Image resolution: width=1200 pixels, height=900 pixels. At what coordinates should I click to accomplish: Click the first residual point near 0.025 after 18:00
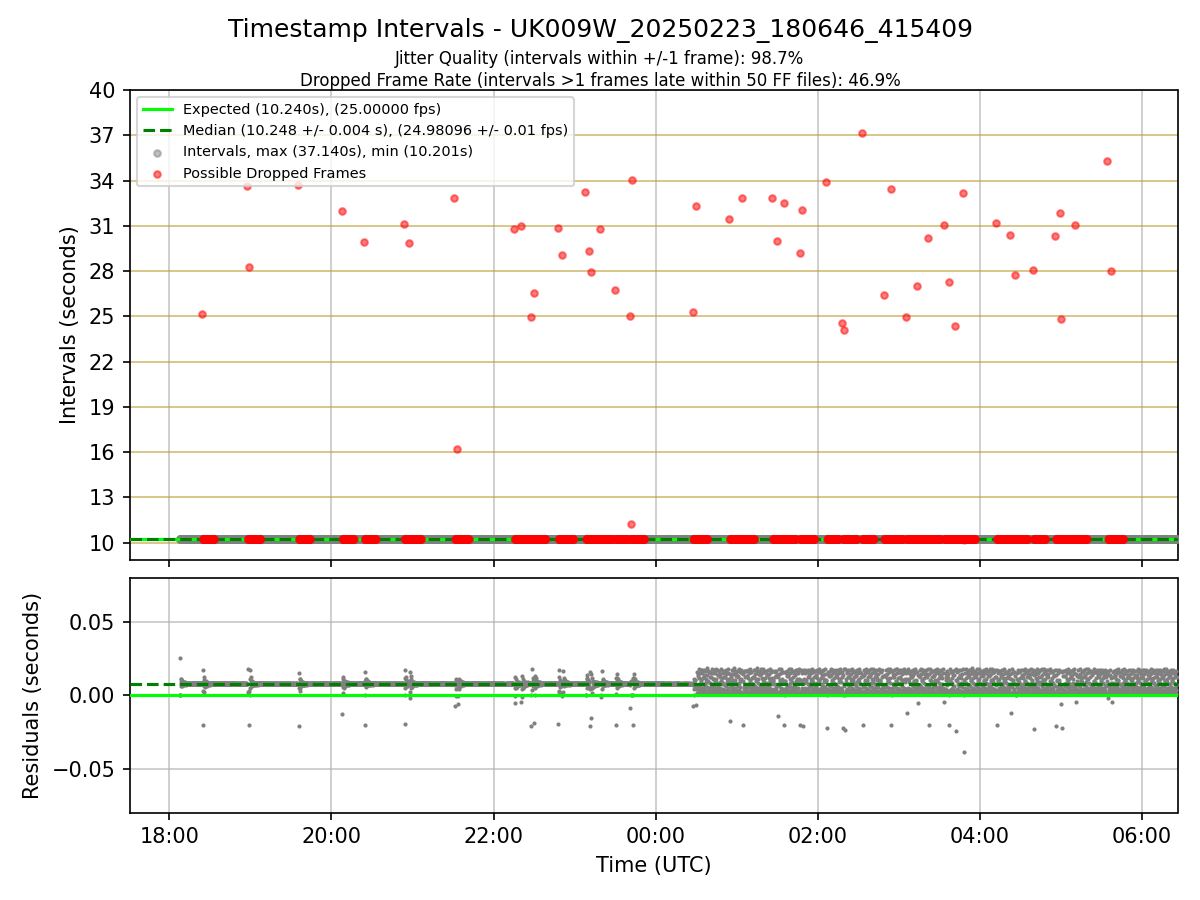click(x=180, y=658)
